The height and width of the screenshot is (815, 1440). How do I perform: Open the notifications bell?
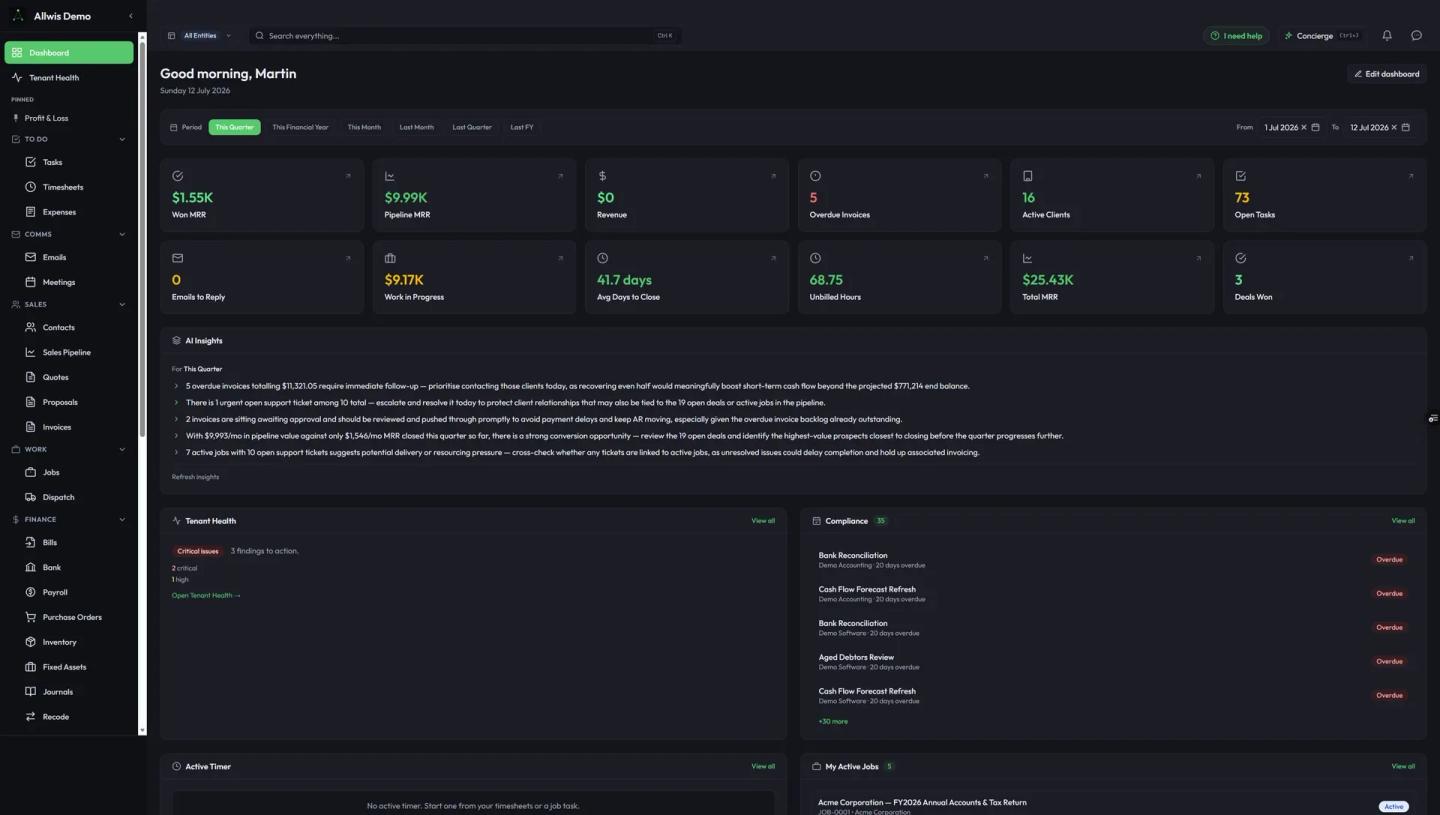point(1387,35)
